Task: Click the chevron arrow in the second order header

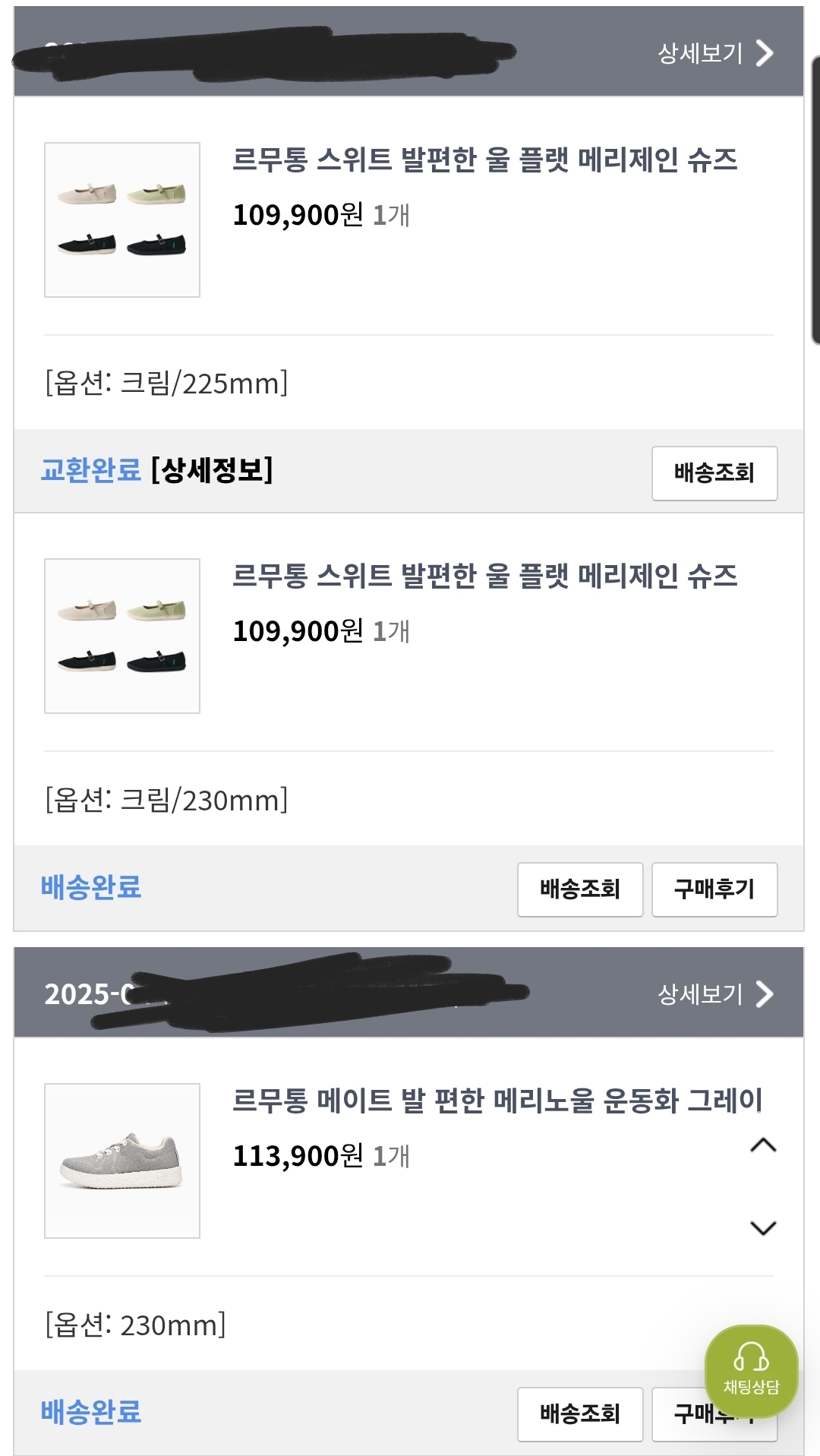Action: tap(765, 994)
